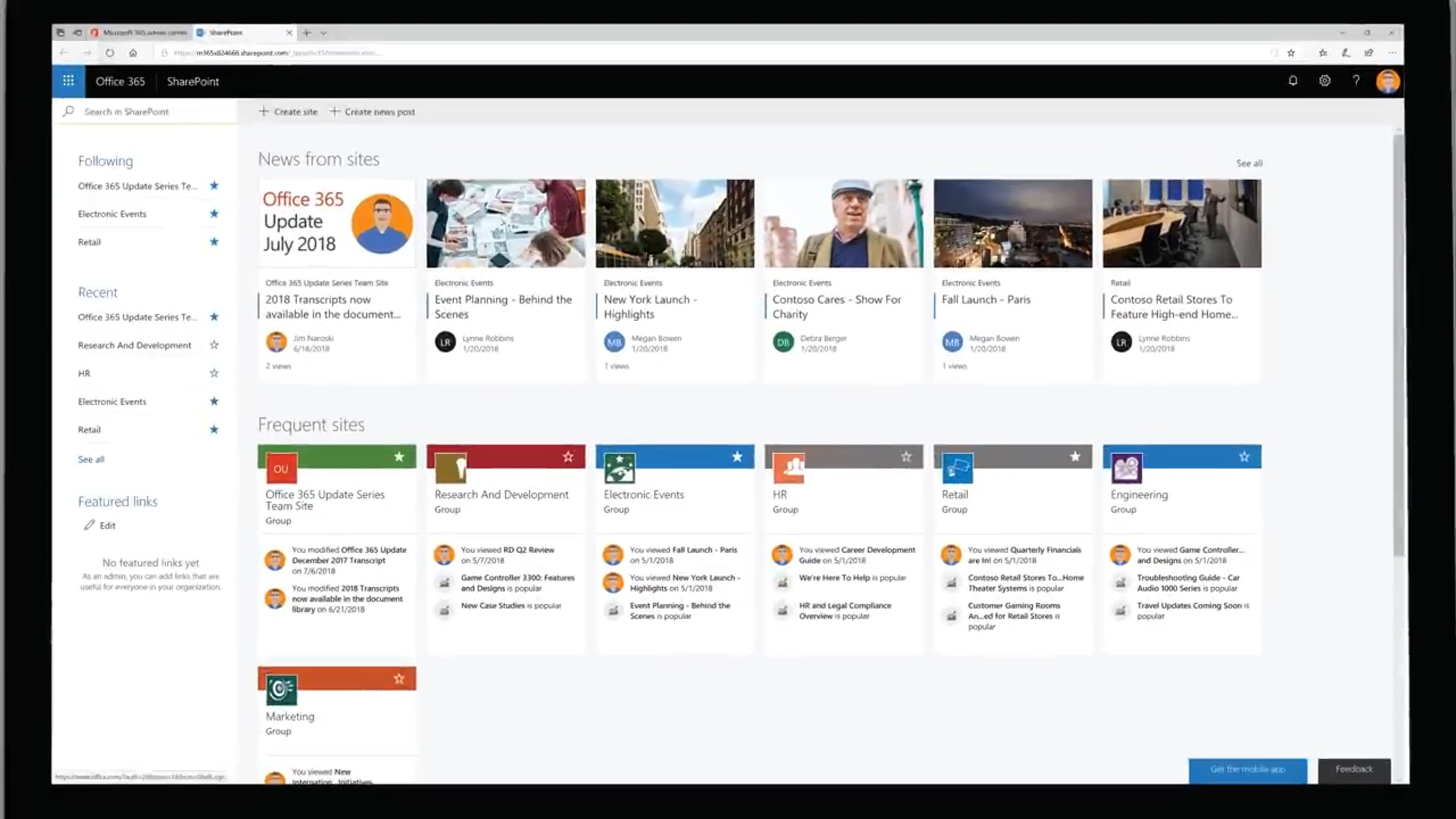Image resolution: width=1456 pixels, height=819 pixels.
Task: Click the Get the mobile app button
Action: coord(1247,769)
